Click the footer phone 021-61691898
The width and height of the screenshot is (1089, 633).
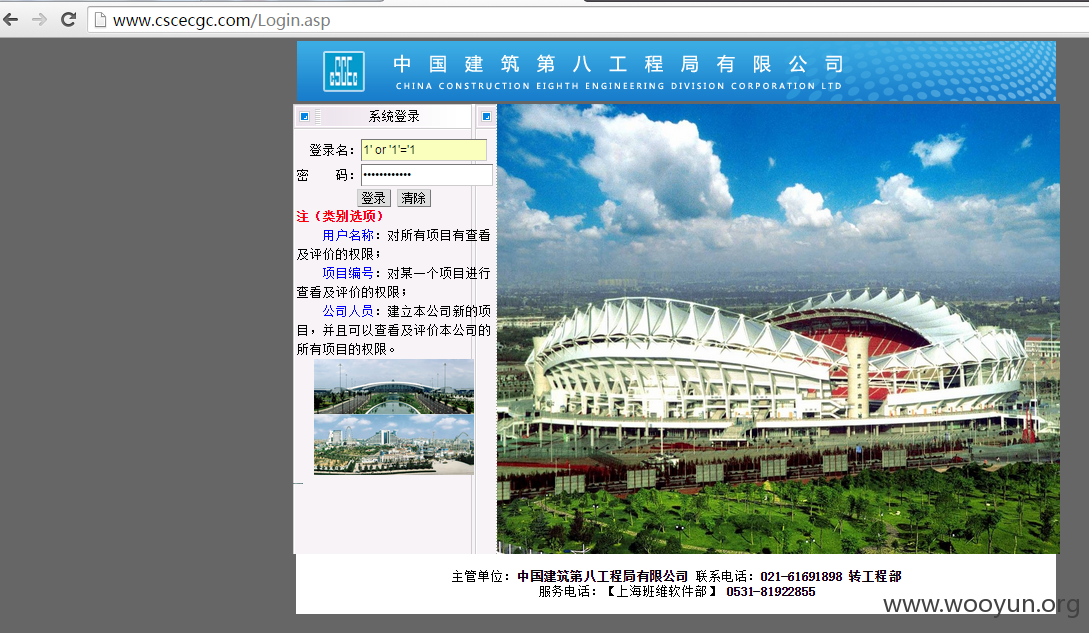click(x=801, y=576)
